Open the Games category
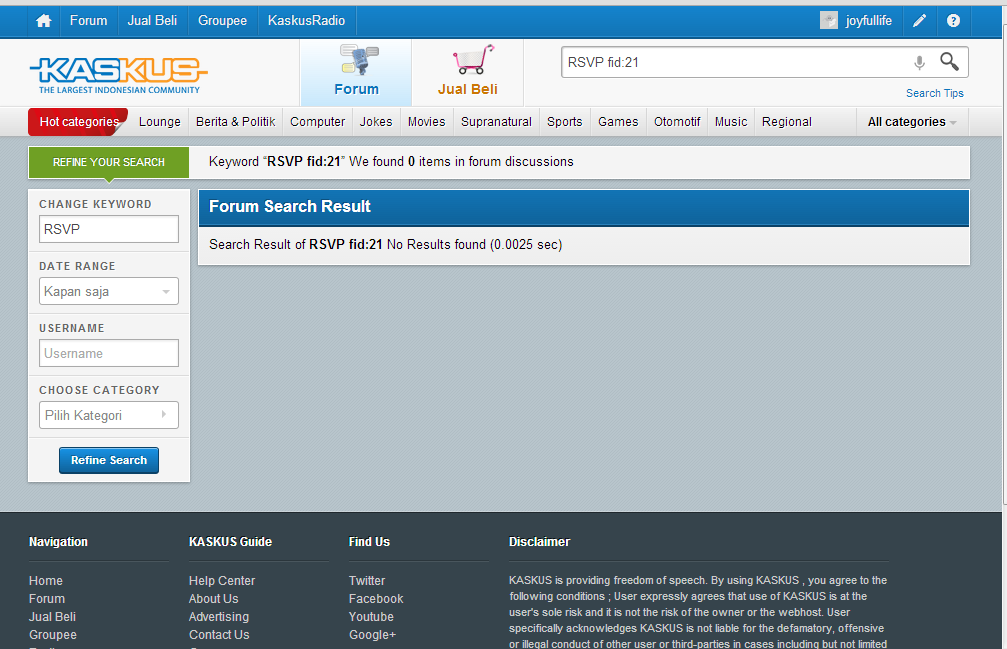1007x649 pixels. pos(618,122)
